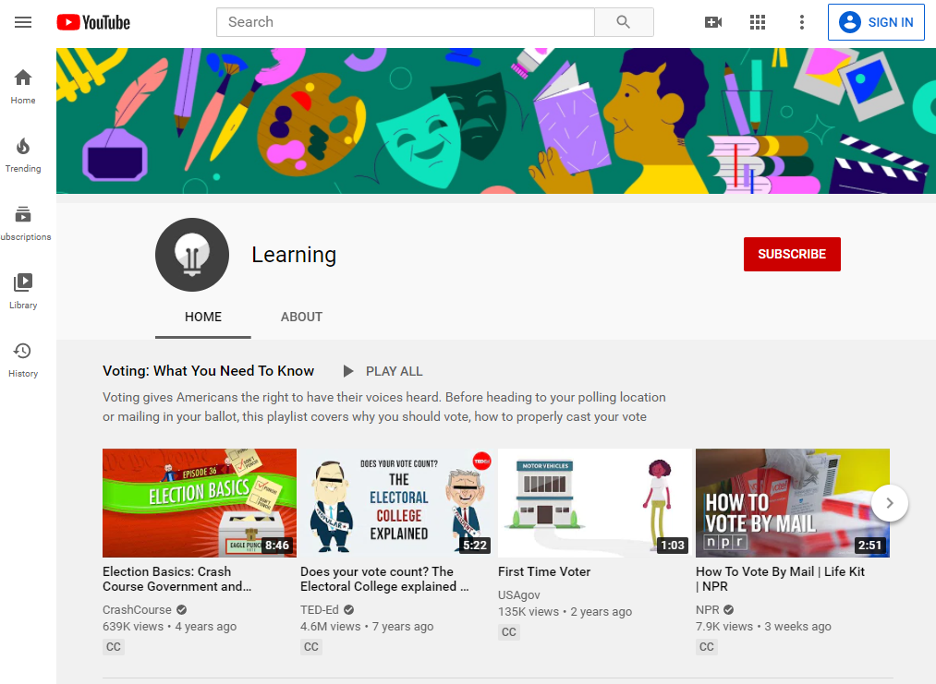This screenshot has width=936, height=684.
Task: Click the 8:46 duration label
Action: pyautogui.click(x=278, y=545)
